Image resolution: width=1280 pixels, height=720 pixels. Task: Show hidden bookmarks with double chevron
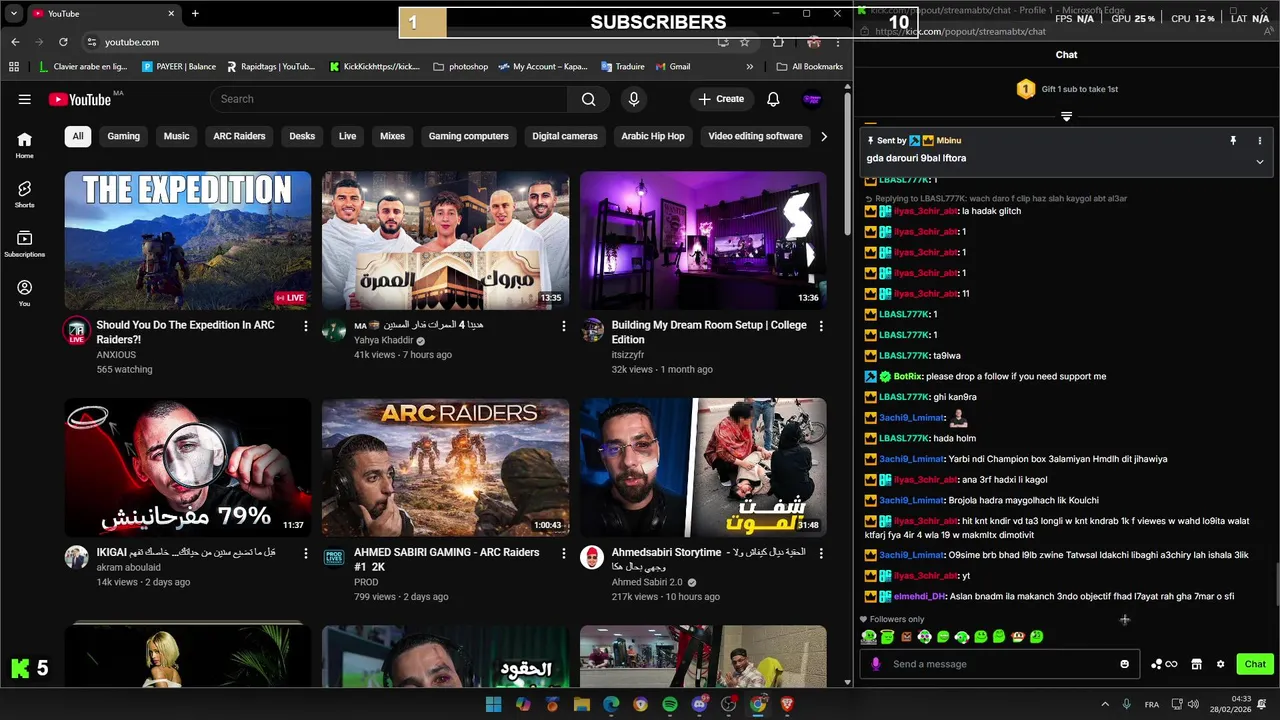(749, 67)
